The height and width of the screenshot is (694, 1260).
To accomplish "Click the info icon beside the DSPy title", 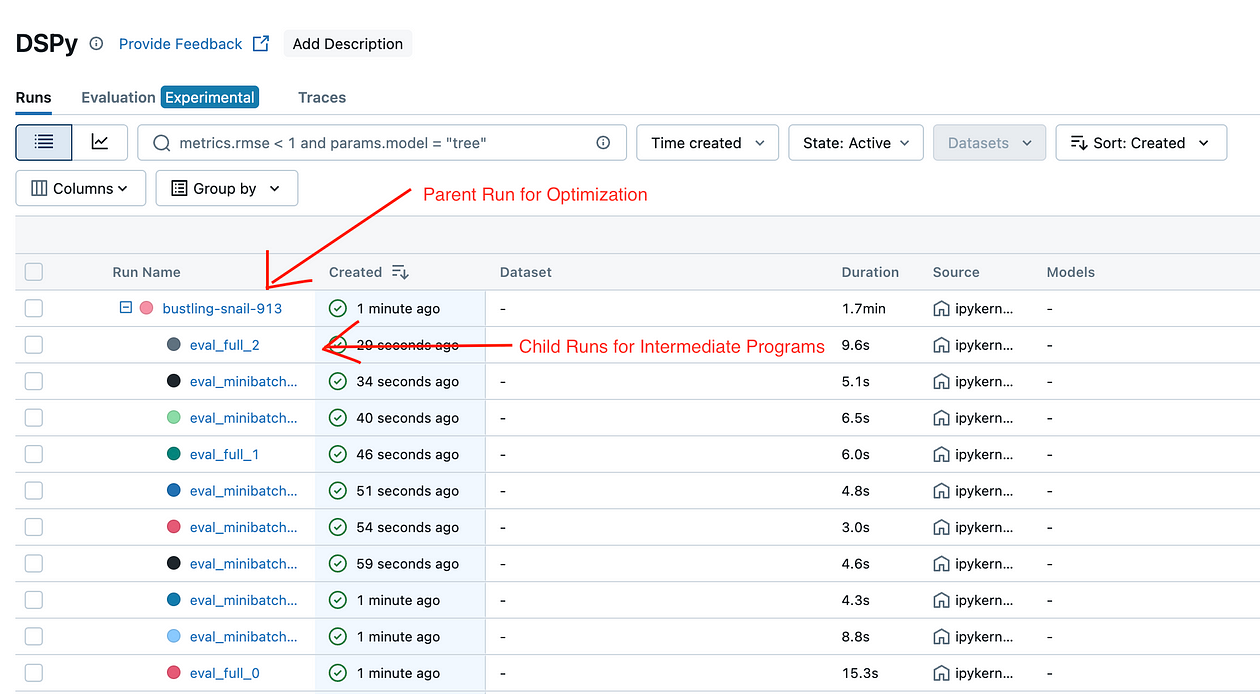I will coord(95,43).
